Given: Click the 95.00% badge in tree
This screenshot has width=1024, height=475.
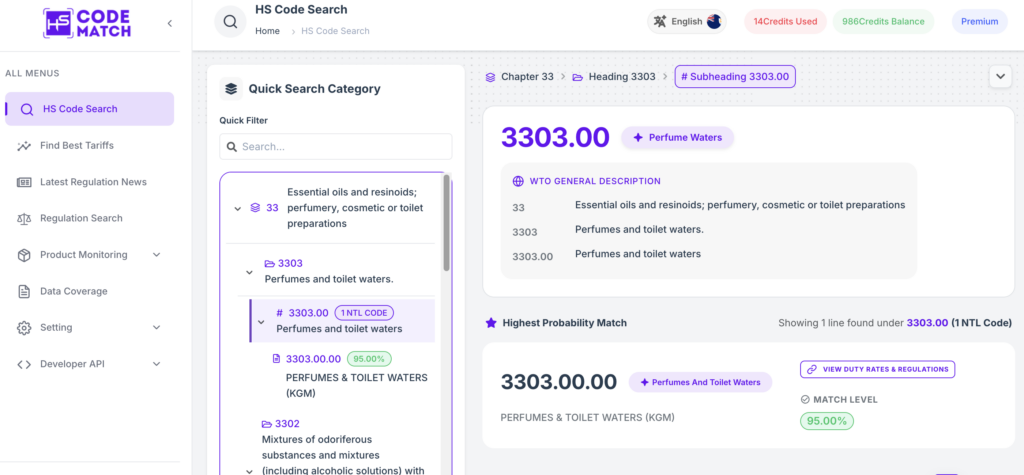Looking at the screenshot, I should tap(369, 359).
